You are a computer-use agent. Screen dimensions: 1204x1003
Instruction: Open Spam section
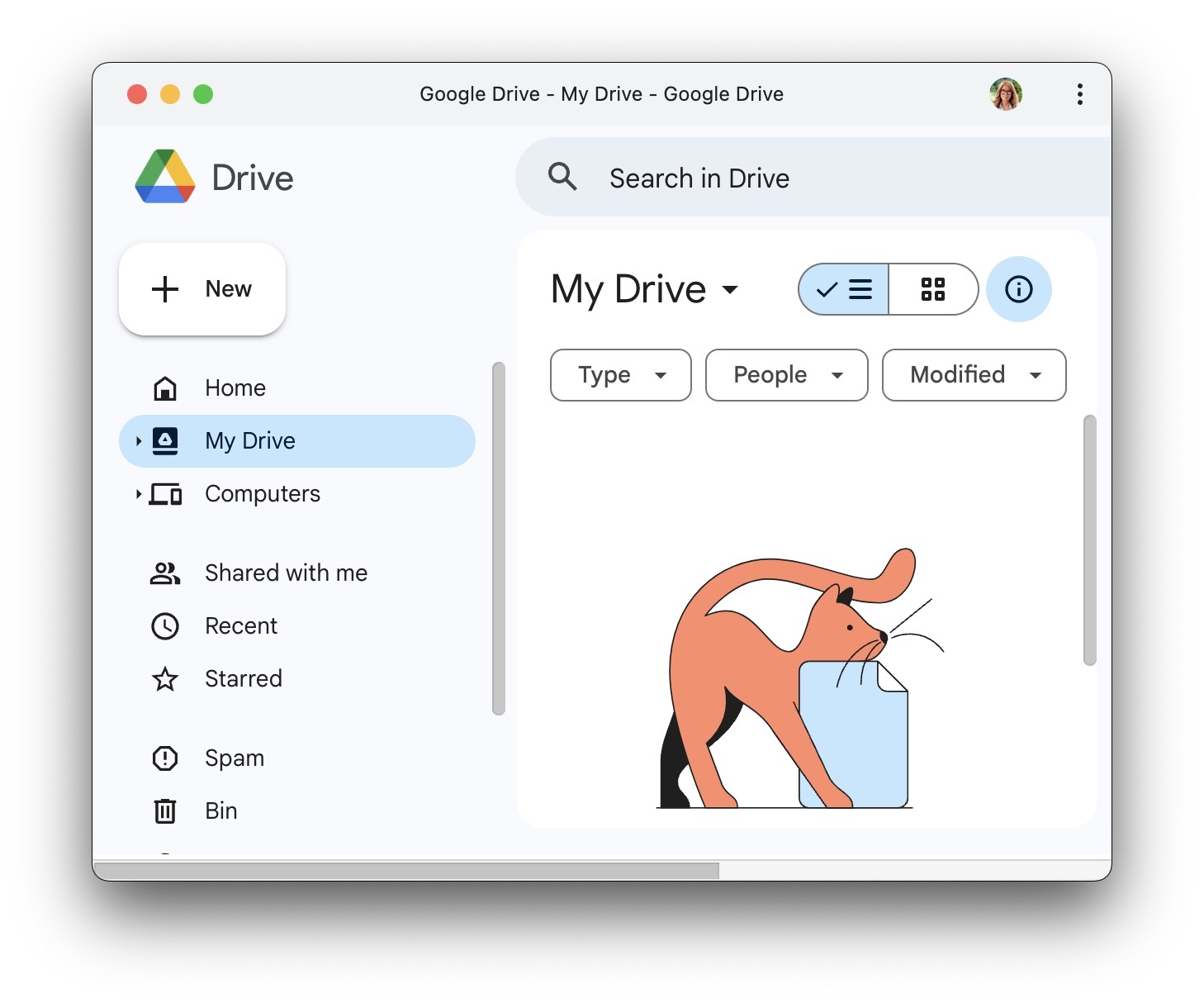coord(297,758)
